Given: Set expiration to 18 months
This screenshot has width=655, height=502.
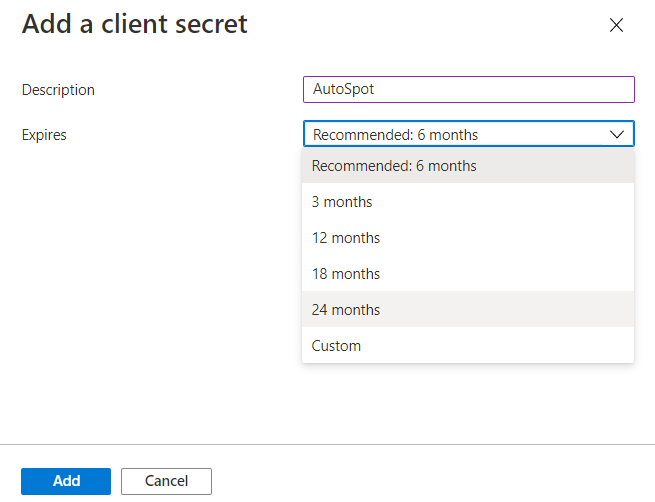Looking at the screenshot, I should coord(346,274).
